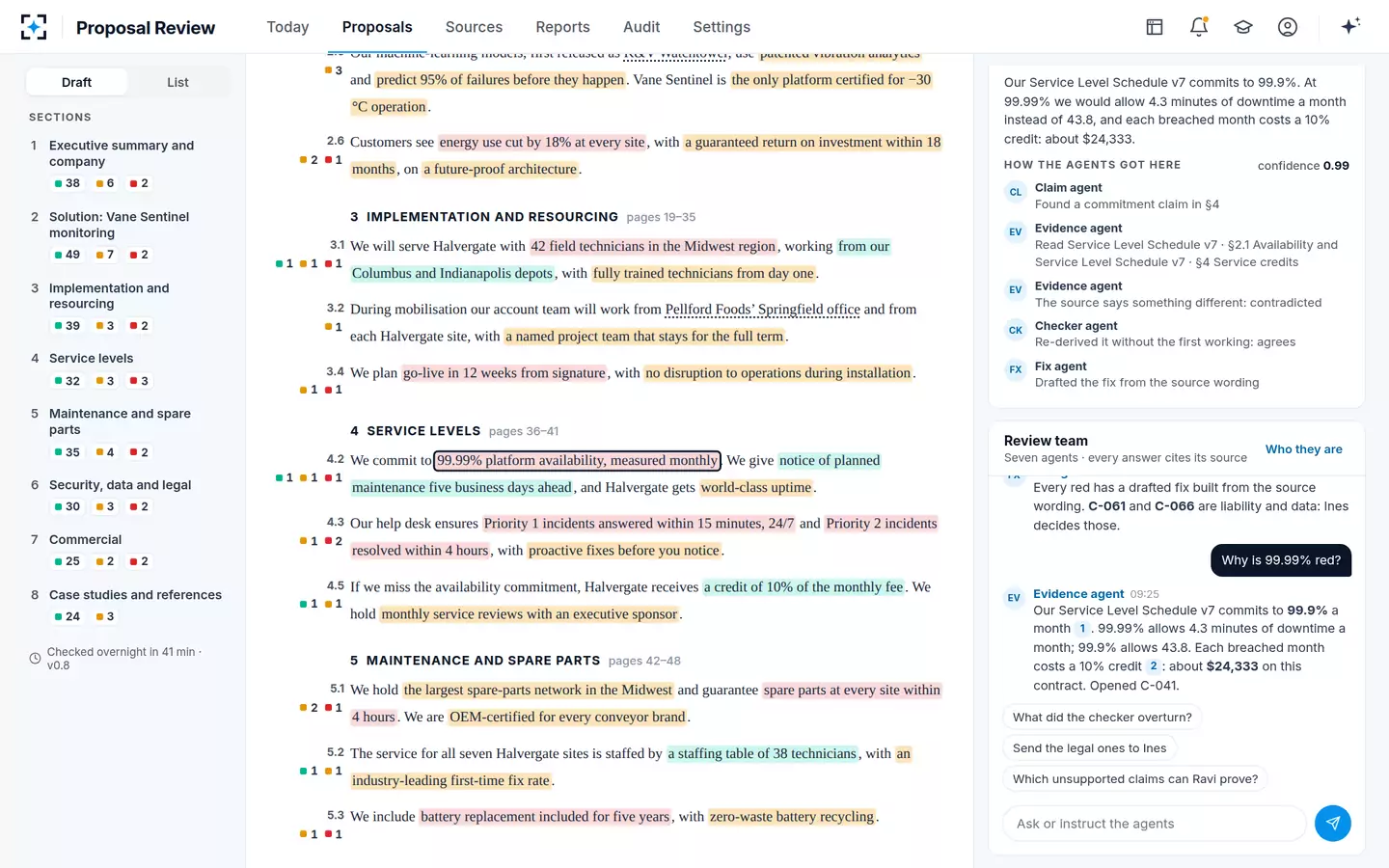1389x868 pixels.
Task: Click the Ask or instruct the agents field
Action: [x=1155, y=824]
